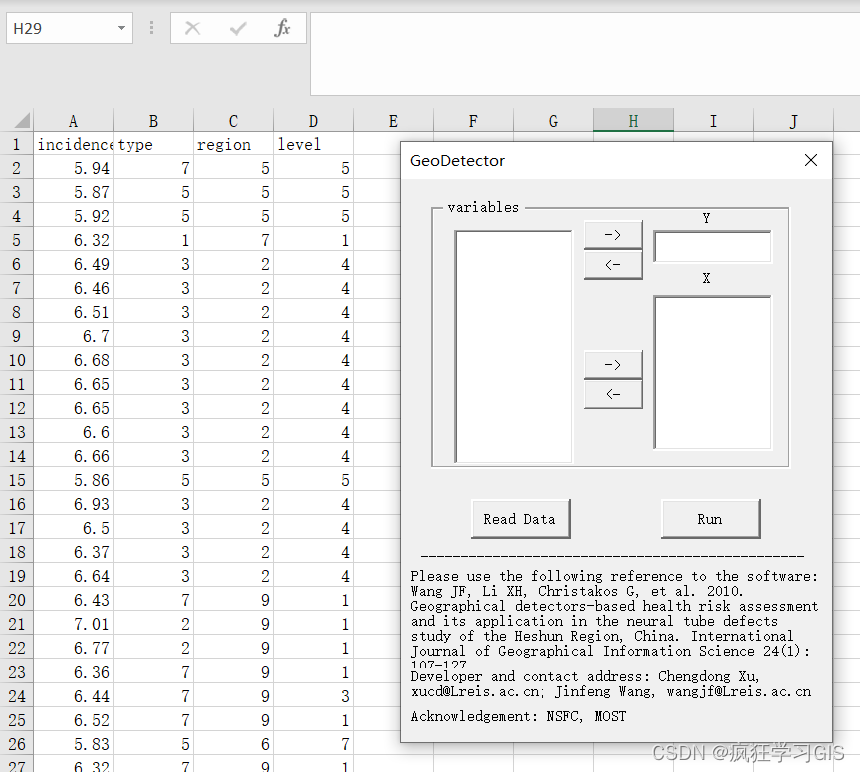Click the Cancel X icon in formula bar
The image size is (860, 772).
tap(193, 28)
